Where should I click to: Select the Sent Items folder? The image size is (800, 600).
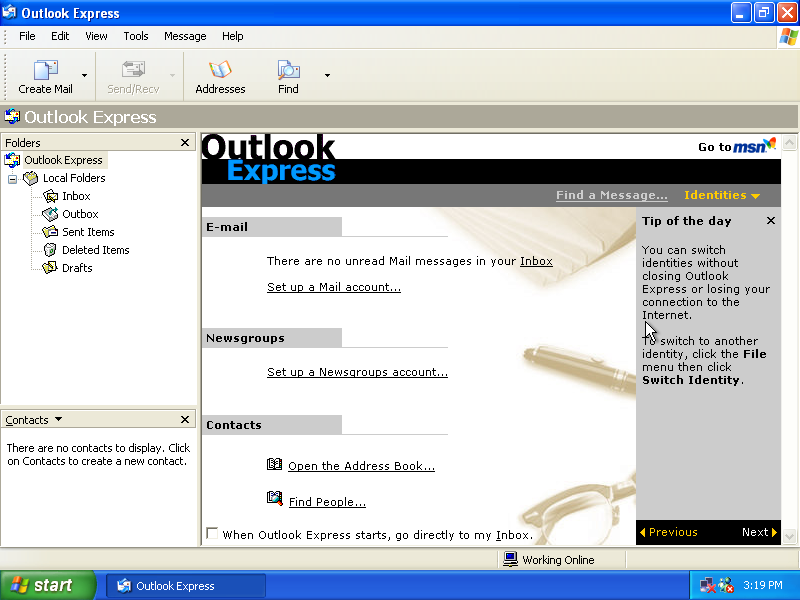click(87, 232)
